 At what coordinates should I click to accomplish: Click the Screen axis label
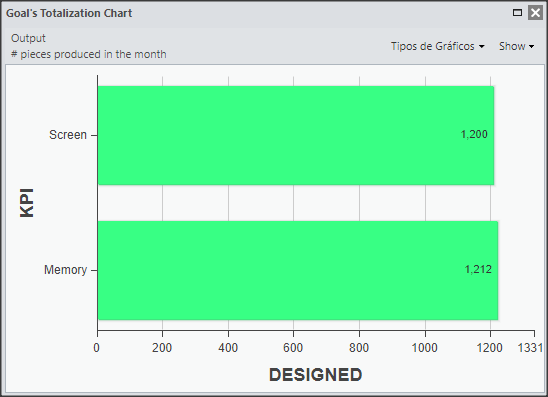[x=68, y=135]
